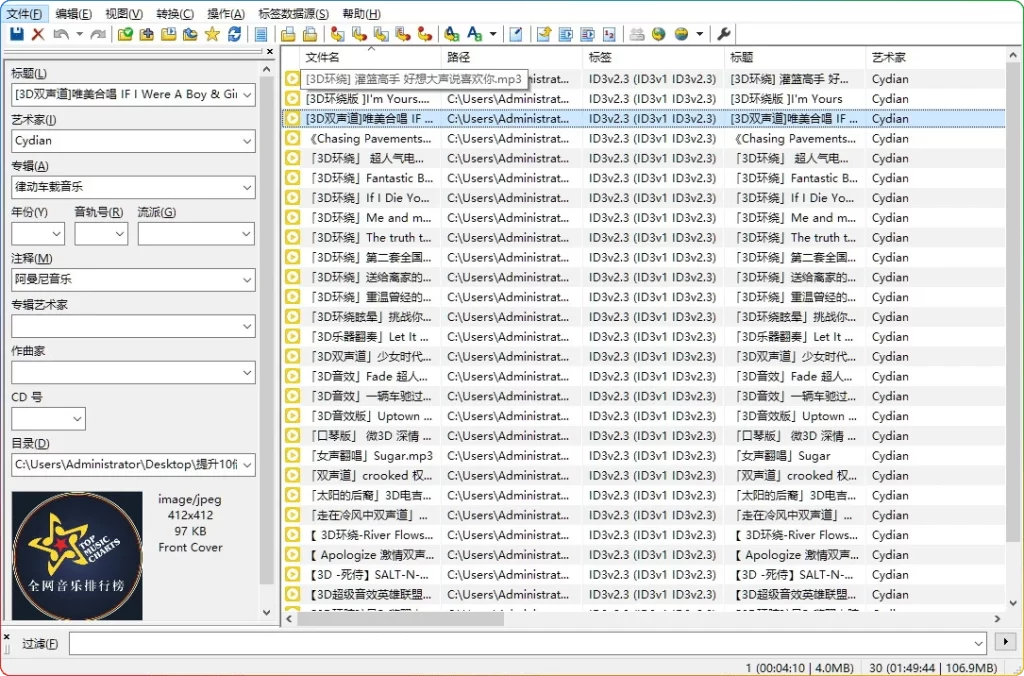Click the filter arrow button bottom right
Screen dimensions: 1024x676
1005,643
